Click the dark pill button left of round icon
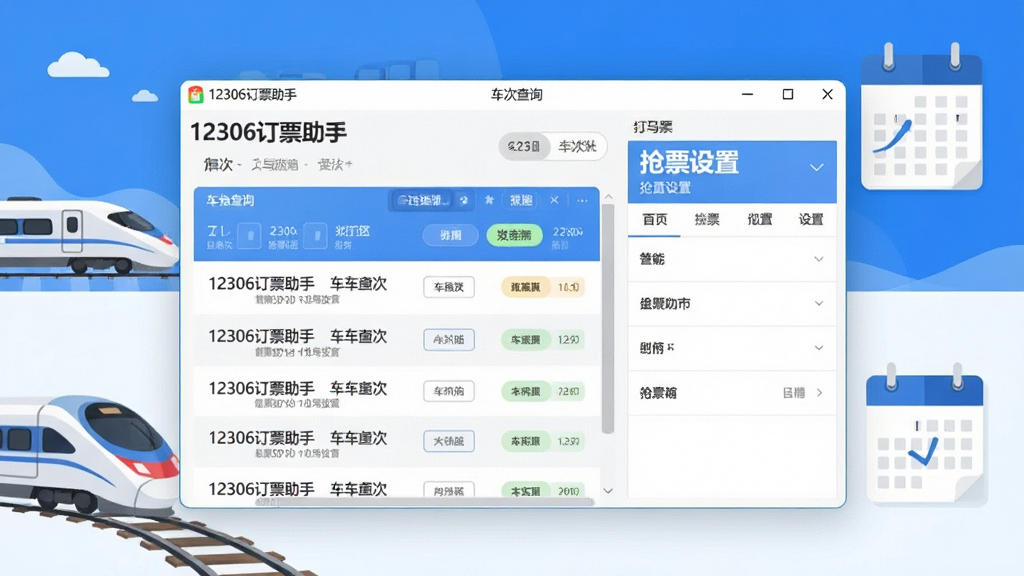This screenshot has height=576, width=1024. [x=423, y=200]
